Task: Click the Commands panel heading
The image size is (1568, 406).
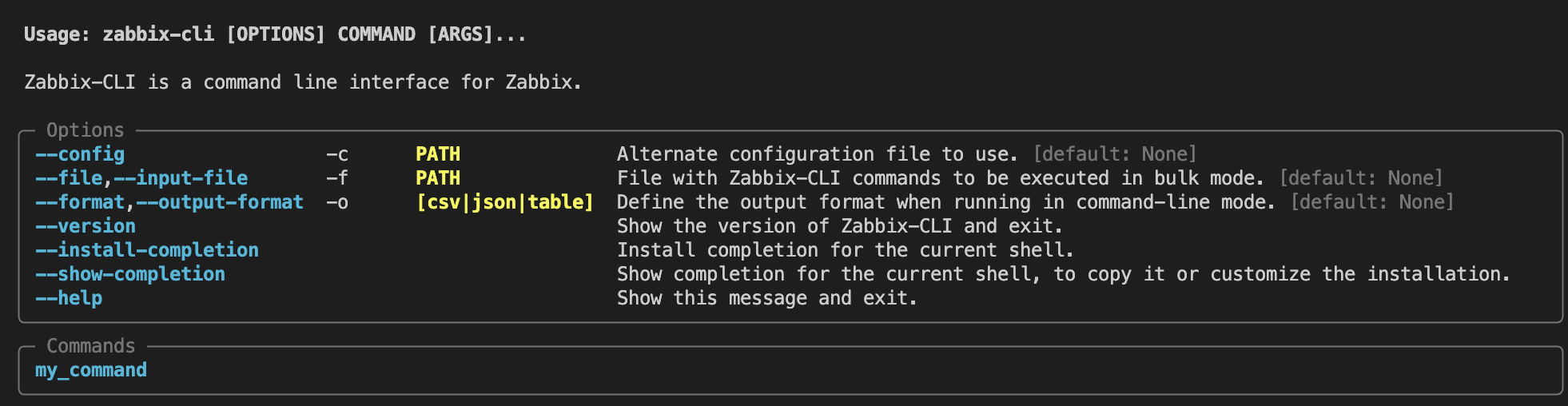Action: pyautogui.click(x=90, y=346)
